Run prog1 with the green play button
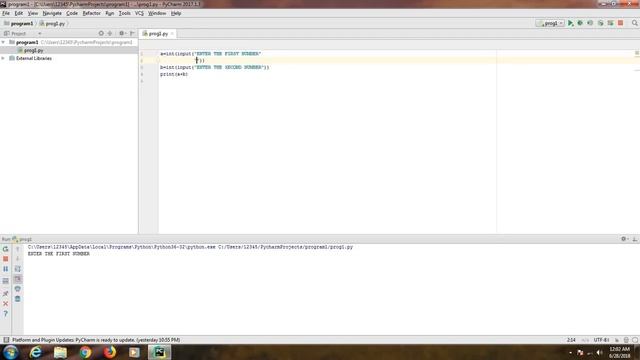The width and height of the screenshot is (640, 360). [x=570, y=23]
